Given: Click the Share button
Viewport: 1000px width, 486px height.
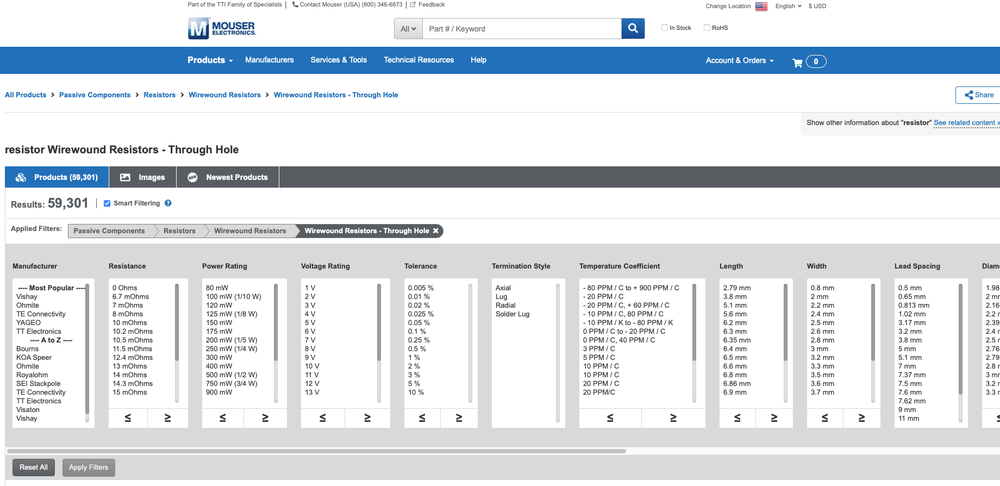Looking at the screenshot, I should point(978,95).
